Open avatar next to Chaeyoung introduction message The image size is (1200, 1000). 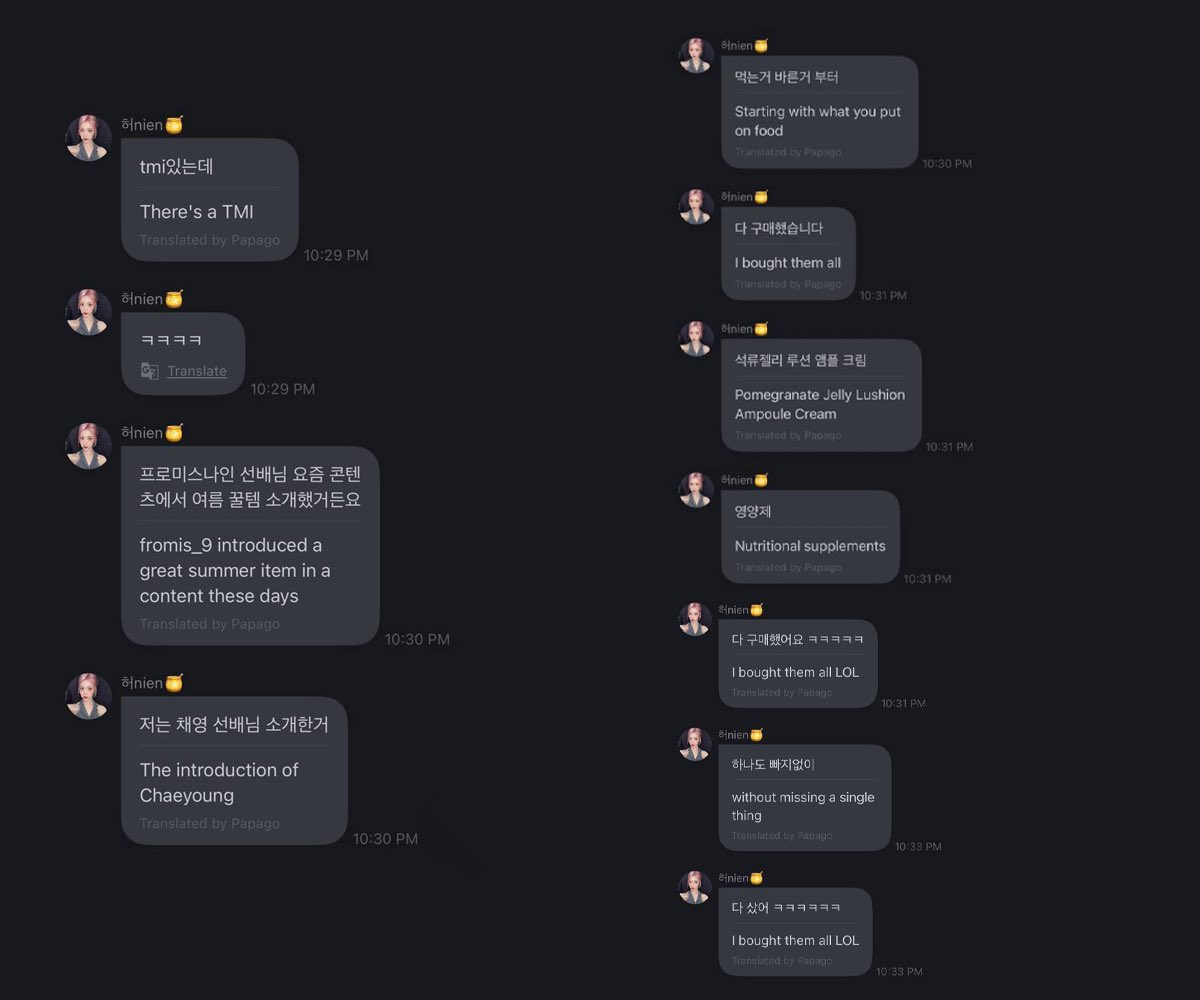coord(88,695)
